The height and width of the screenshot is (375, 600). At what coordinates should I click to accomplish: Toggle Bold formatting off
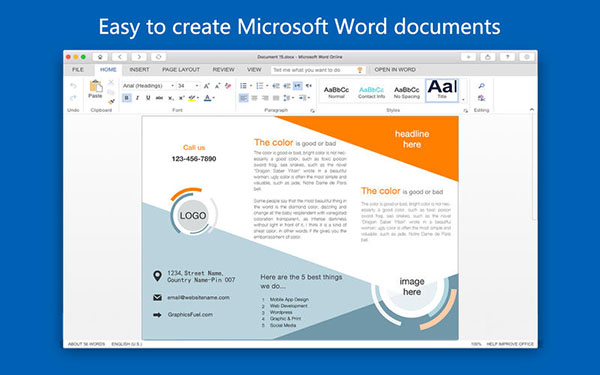pos(127,98)
